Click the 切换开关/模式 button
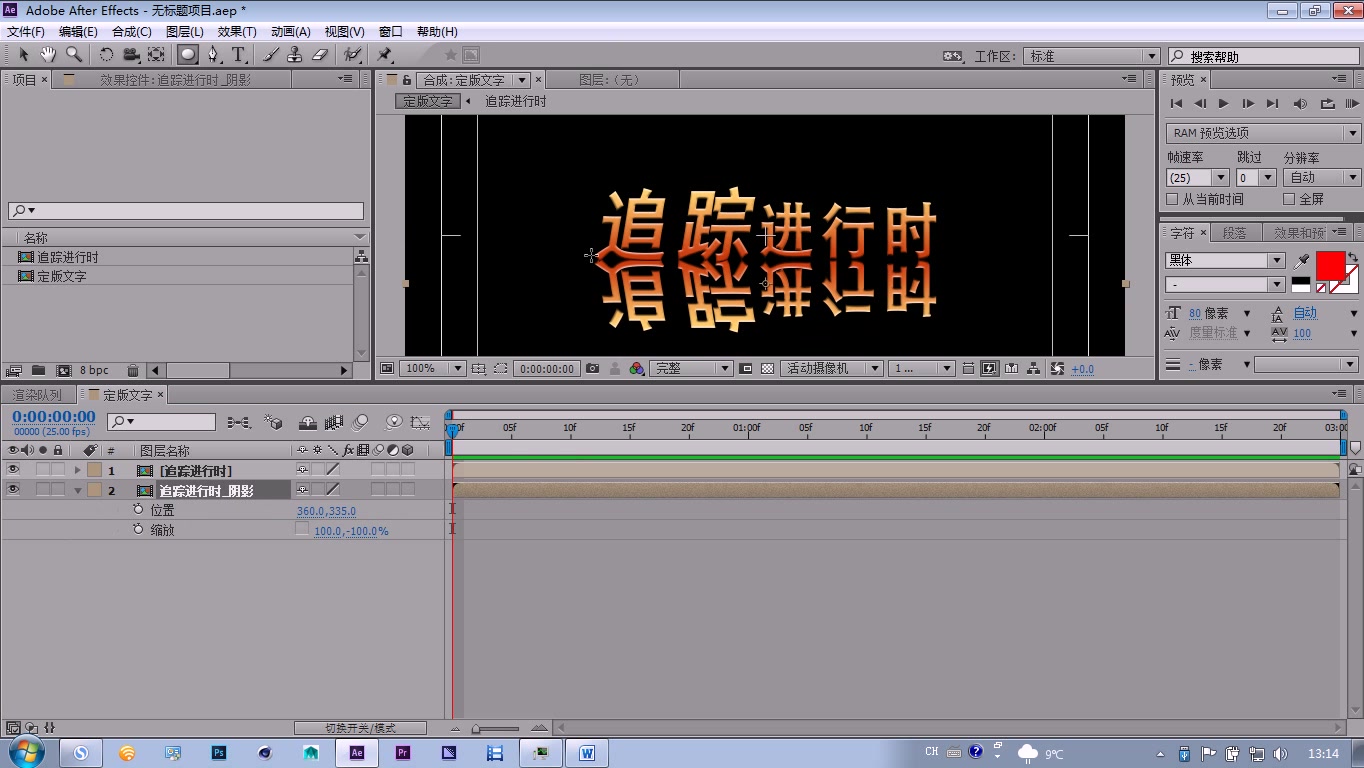This screenshot has height=768, width=1364. tap(360, 727)
